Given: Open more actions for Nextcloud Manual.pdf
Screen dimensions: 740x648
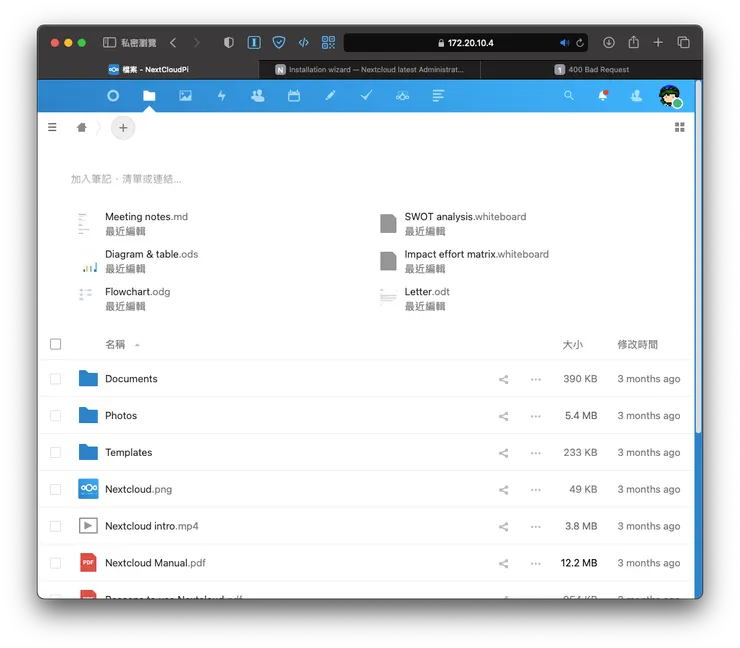Looking at the screenshot, I should [x=536, y=563].
